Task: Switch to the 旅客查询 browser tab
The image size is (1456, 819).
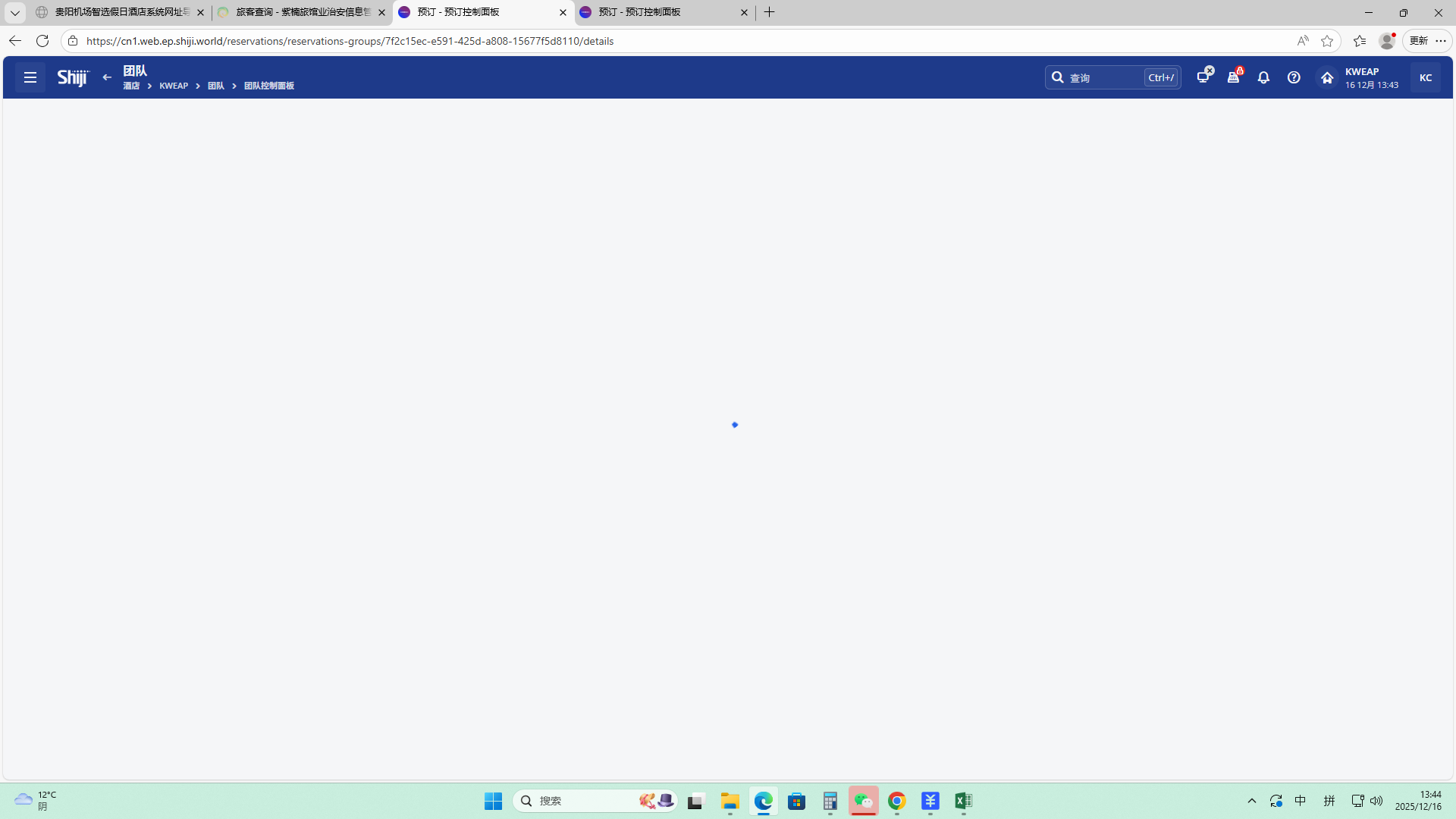Action: click(x=302, y=12)
